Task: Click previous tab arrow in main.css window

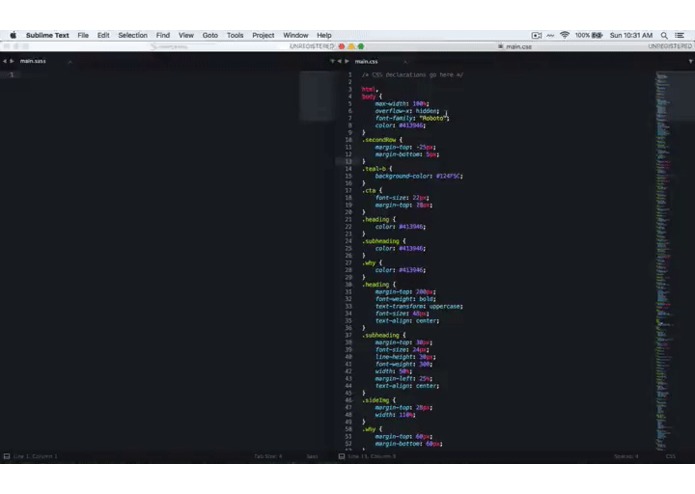Action: 340,61
